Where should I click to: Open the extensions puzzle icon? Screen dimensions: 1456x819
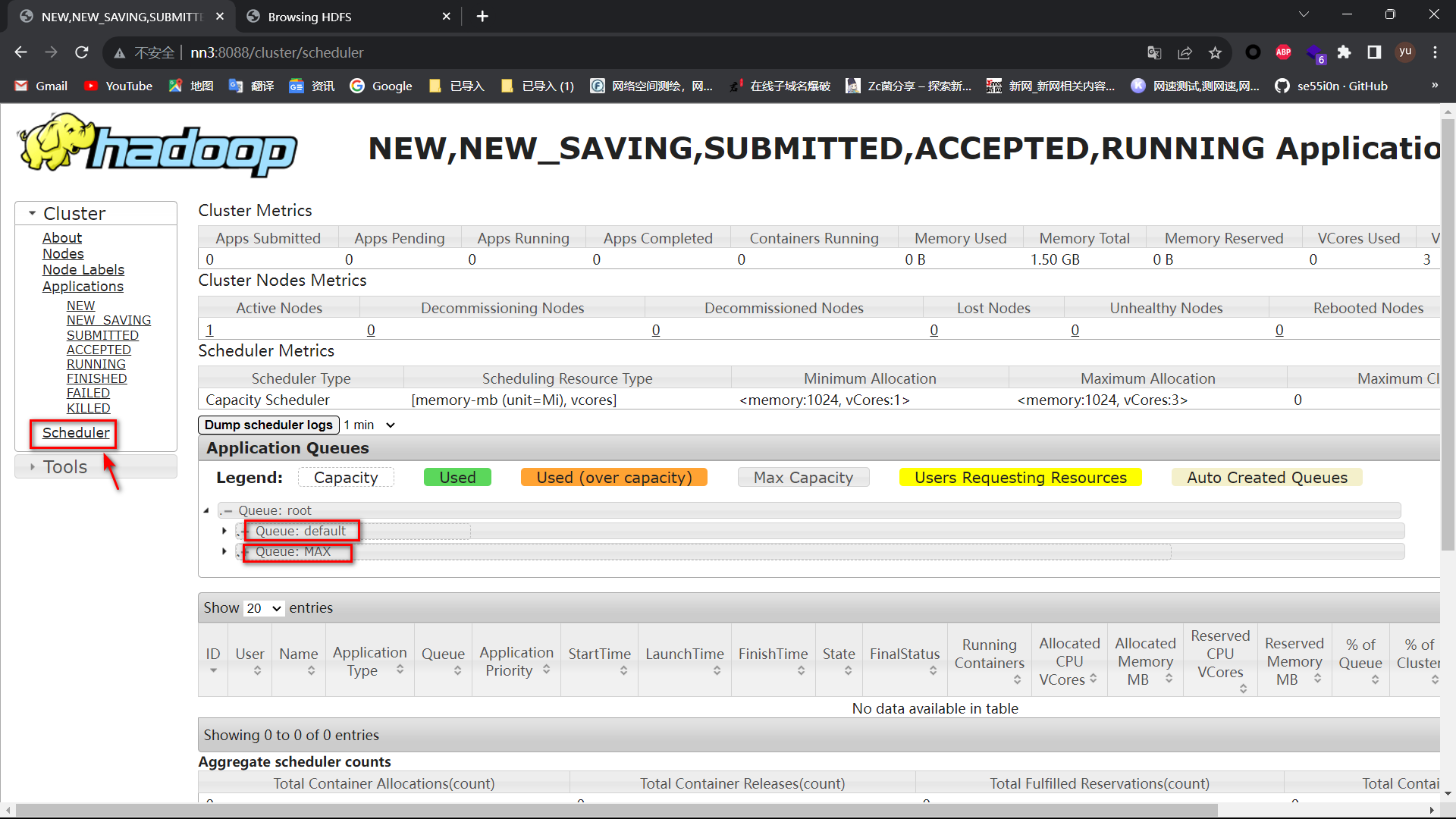1344,52
